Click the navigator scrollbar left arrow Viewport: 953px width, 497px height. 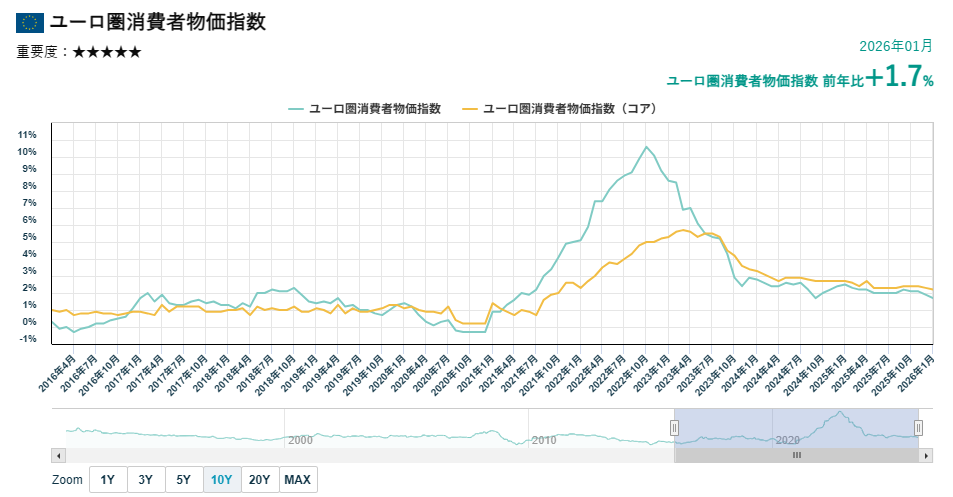pyautogui.click(x=58, y=455)
